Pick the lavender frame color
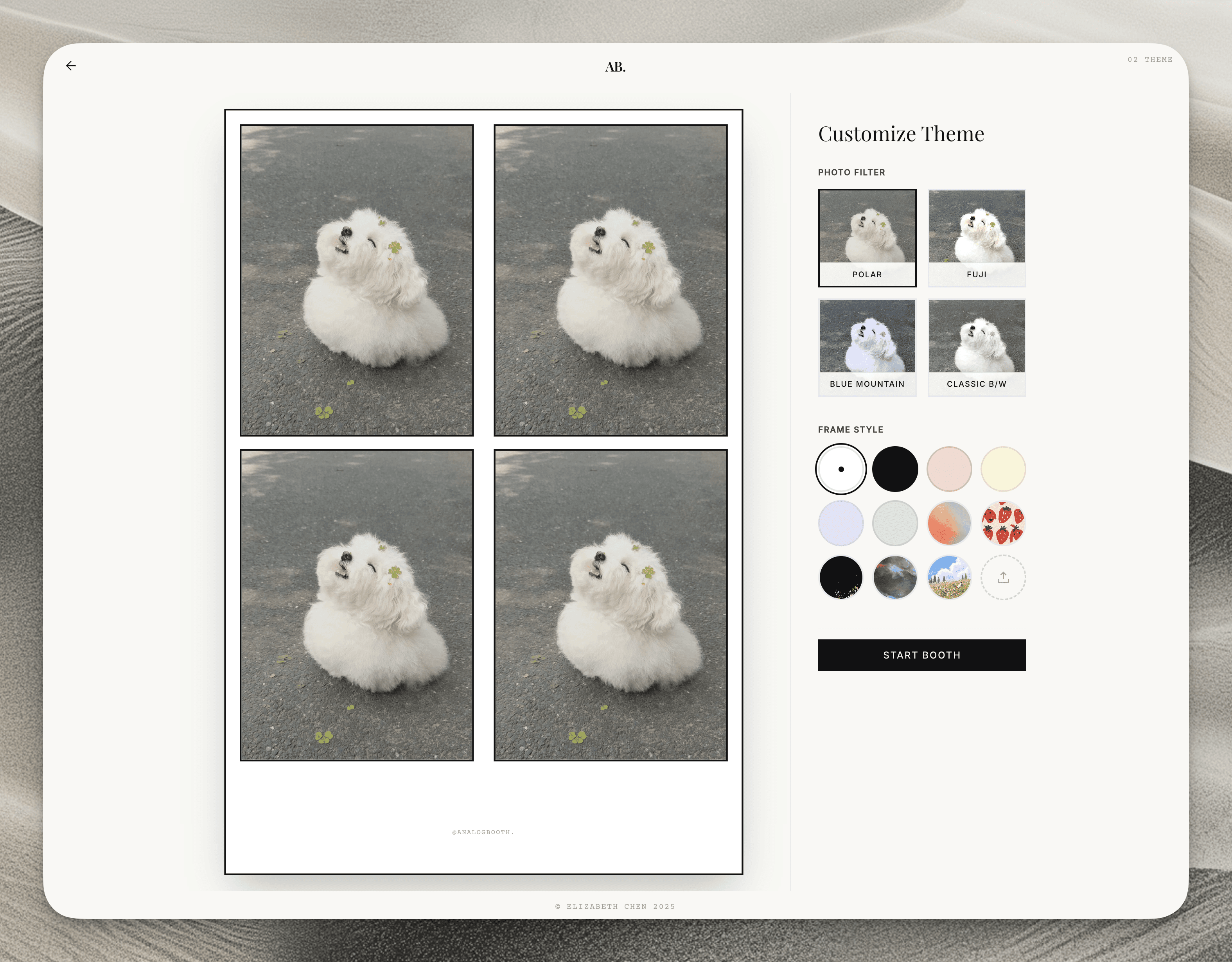Image resolution: width=1232 pixels, height=962 pixels. point(840,523)
